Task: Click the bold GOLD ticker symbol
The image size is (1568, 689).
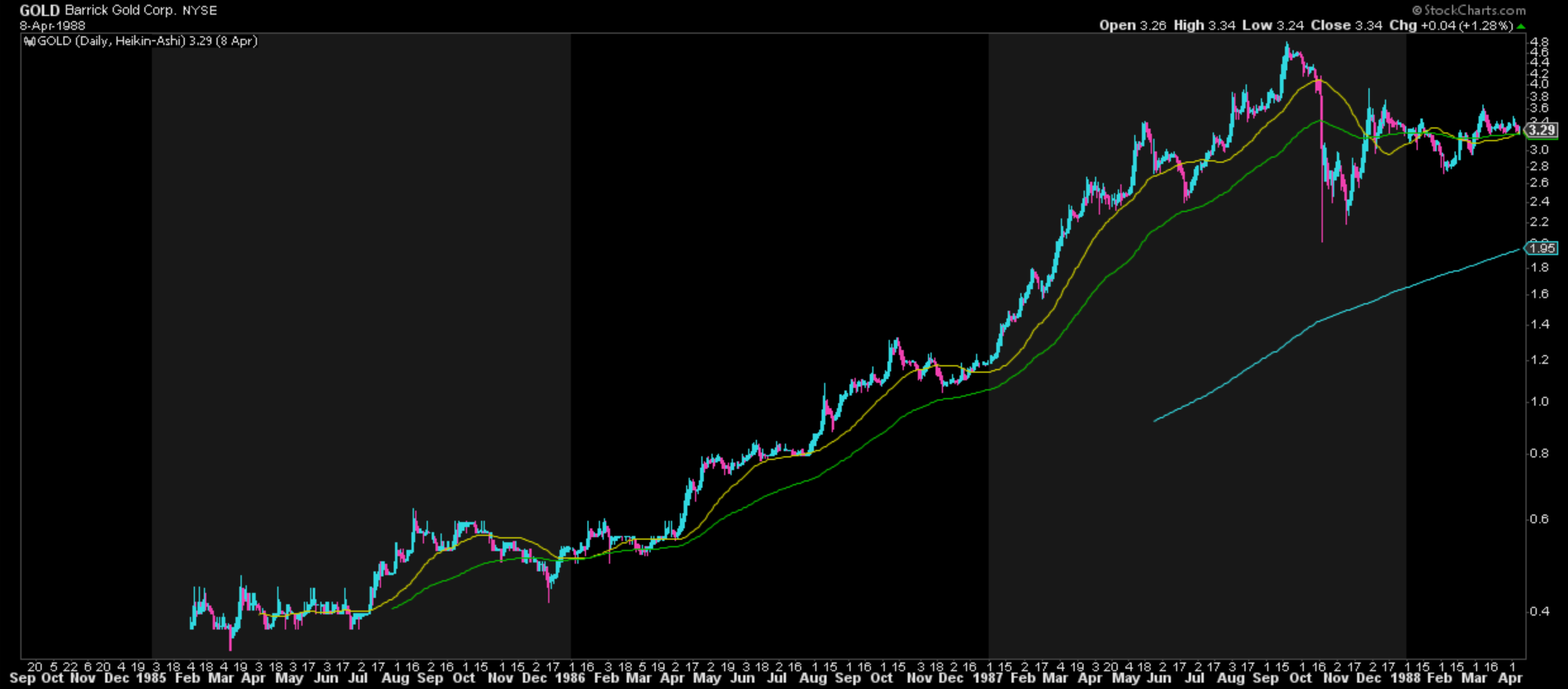Action: click(40, 11)
